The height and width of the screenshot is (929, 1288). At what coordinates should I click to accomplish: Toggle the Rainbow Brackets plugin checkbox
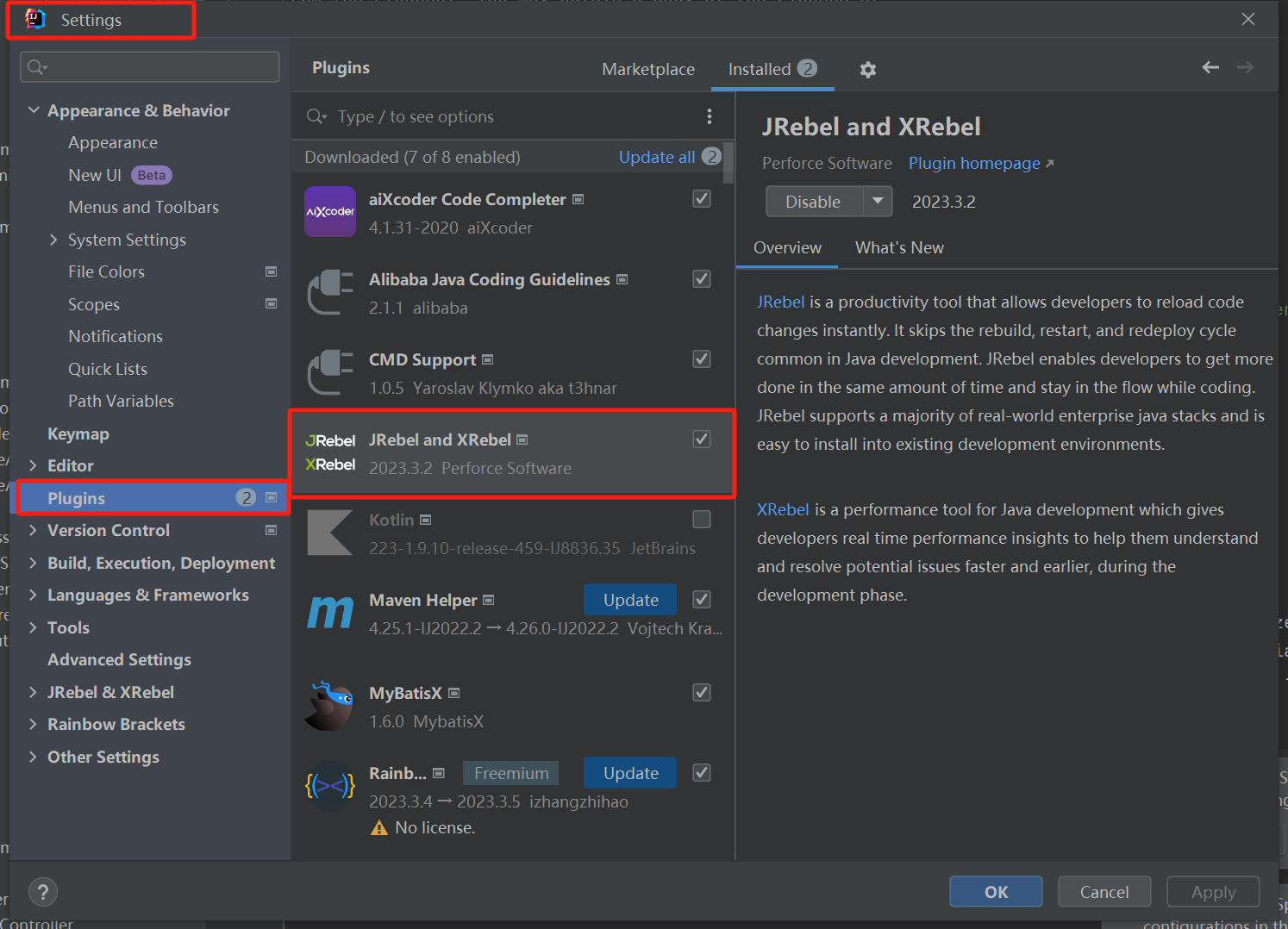point(702,773)
